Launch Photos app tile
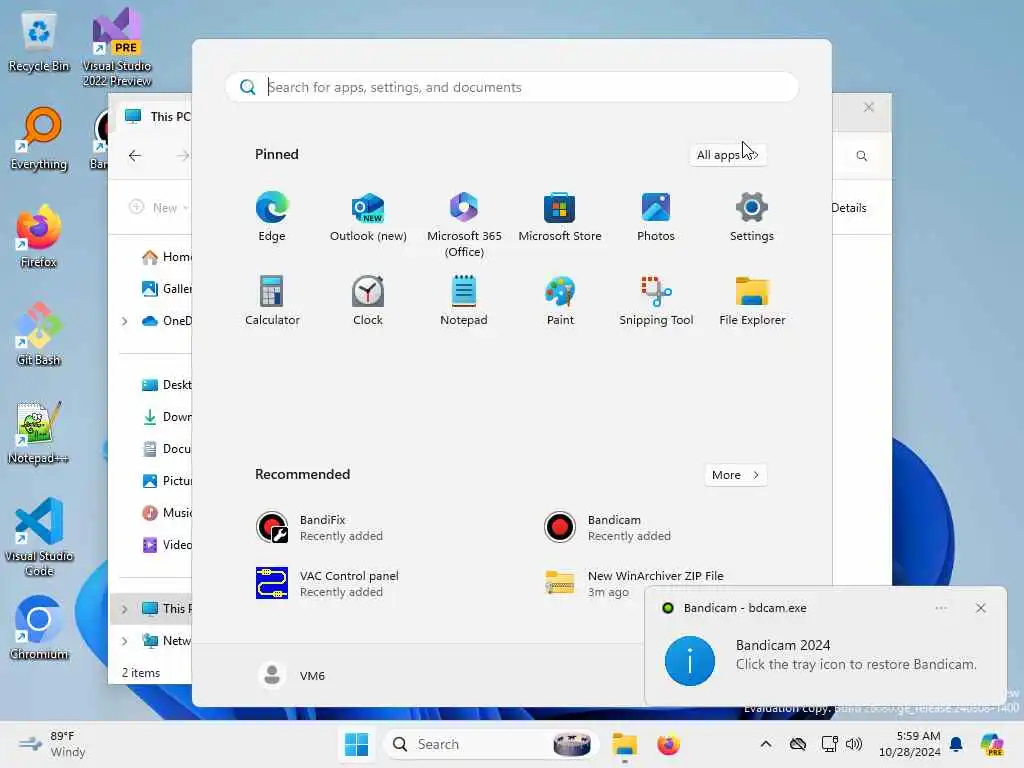Image resolution: width=1024 pixels, height=768 pixels. coord(656,217)
